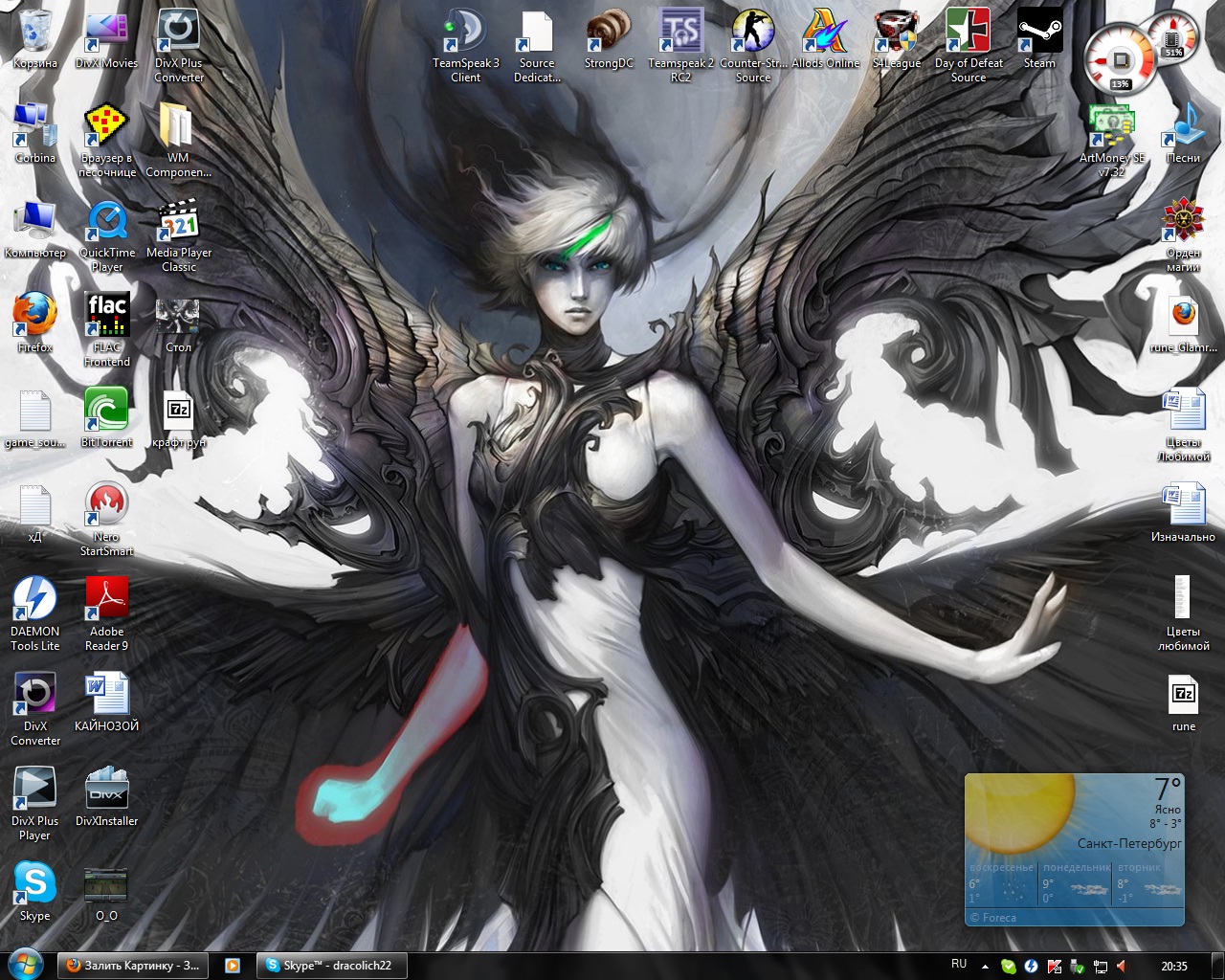Viewport: 1225px width, 980px height.
Task: Select the хД text file icon
Action: pyautogui.click(x=35, y=513)
